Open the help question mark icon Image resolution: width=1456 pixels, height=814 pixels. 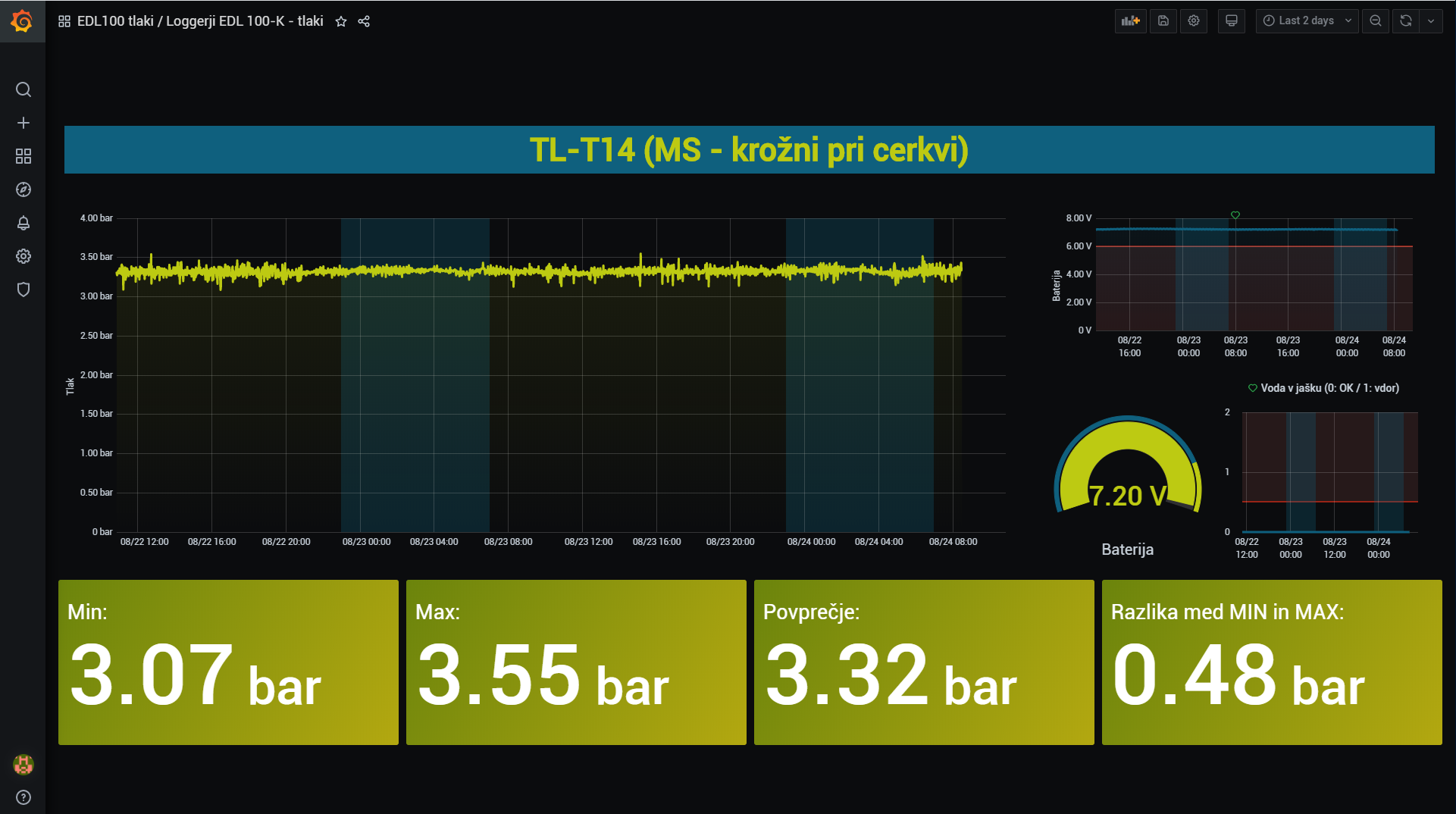(x=23, y=797)
